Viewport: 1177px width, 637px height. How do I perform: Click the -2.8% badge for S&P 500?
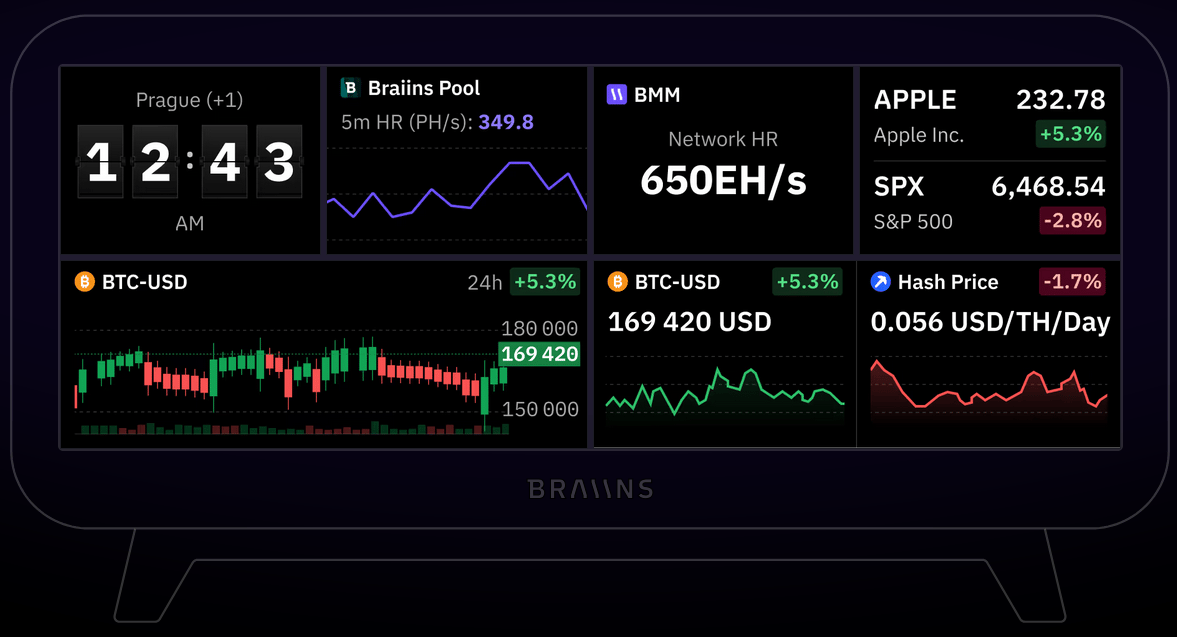[x=1072, y=221]
